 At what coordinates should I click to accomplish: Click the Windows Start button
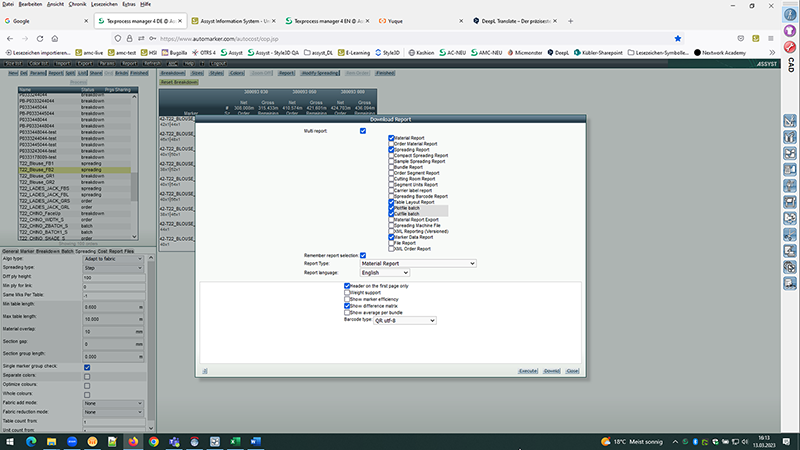(x=9, y=440)
